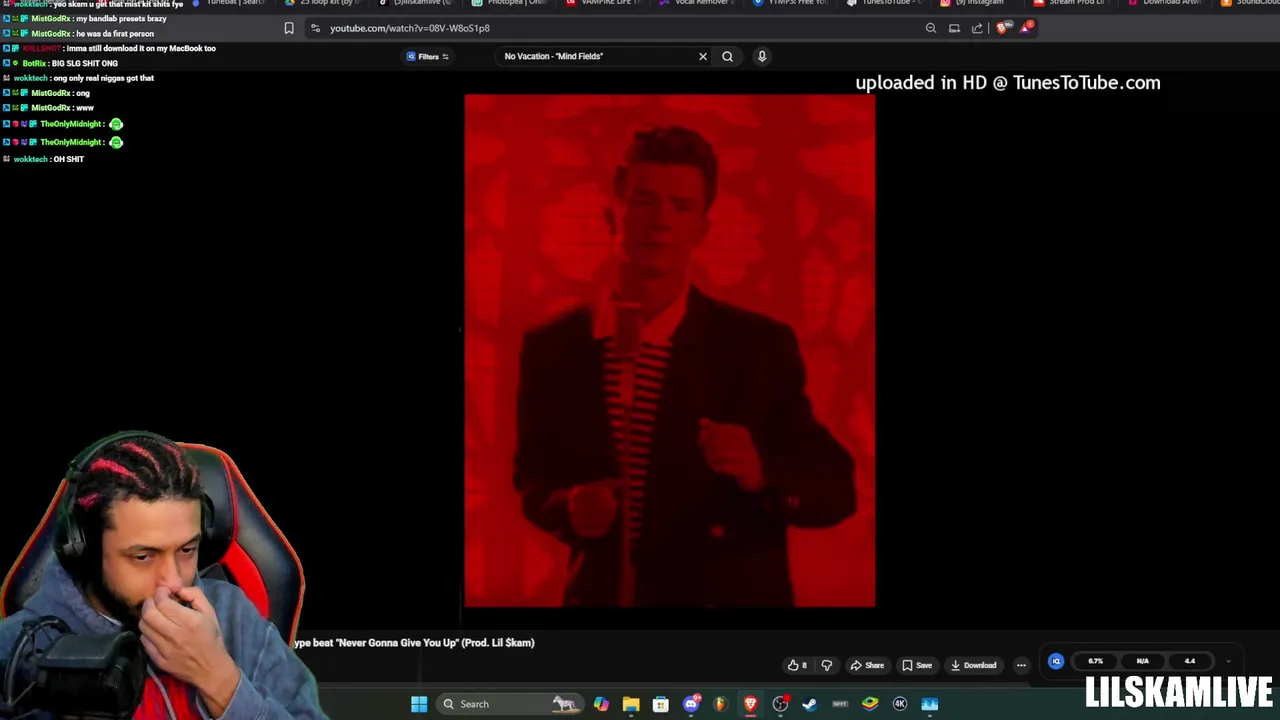This screenshot has height=720, width=1280.
Task: Click the 6.7% stat pill
Action: click(x=1096, y=661)
